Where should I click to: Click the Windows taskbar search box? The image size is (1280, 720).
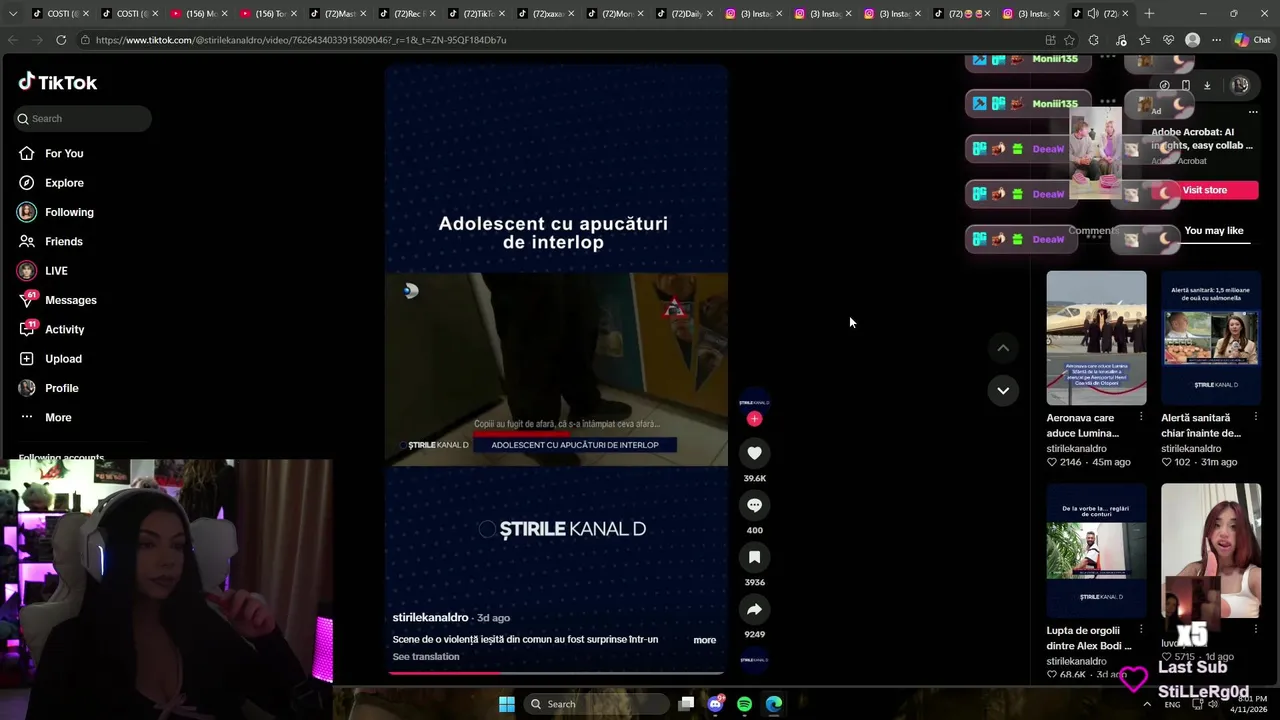click(597, 704)
